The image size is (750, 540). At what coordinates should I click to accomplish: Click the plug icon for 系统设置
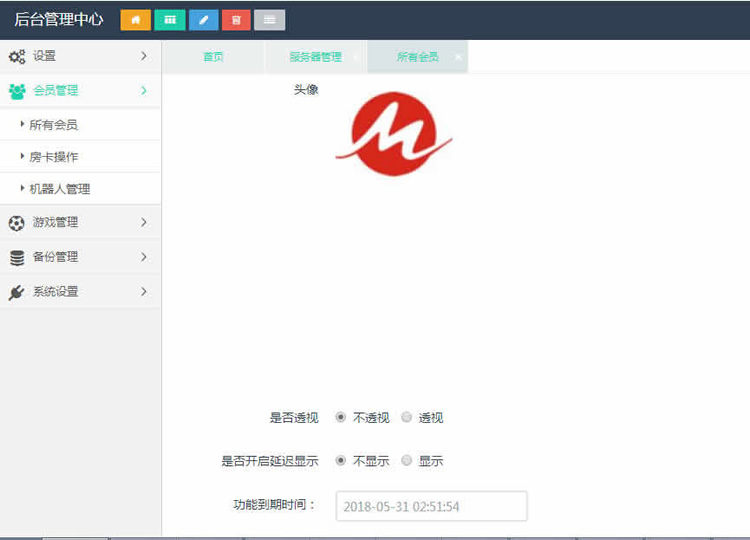[x=17, y=292]
